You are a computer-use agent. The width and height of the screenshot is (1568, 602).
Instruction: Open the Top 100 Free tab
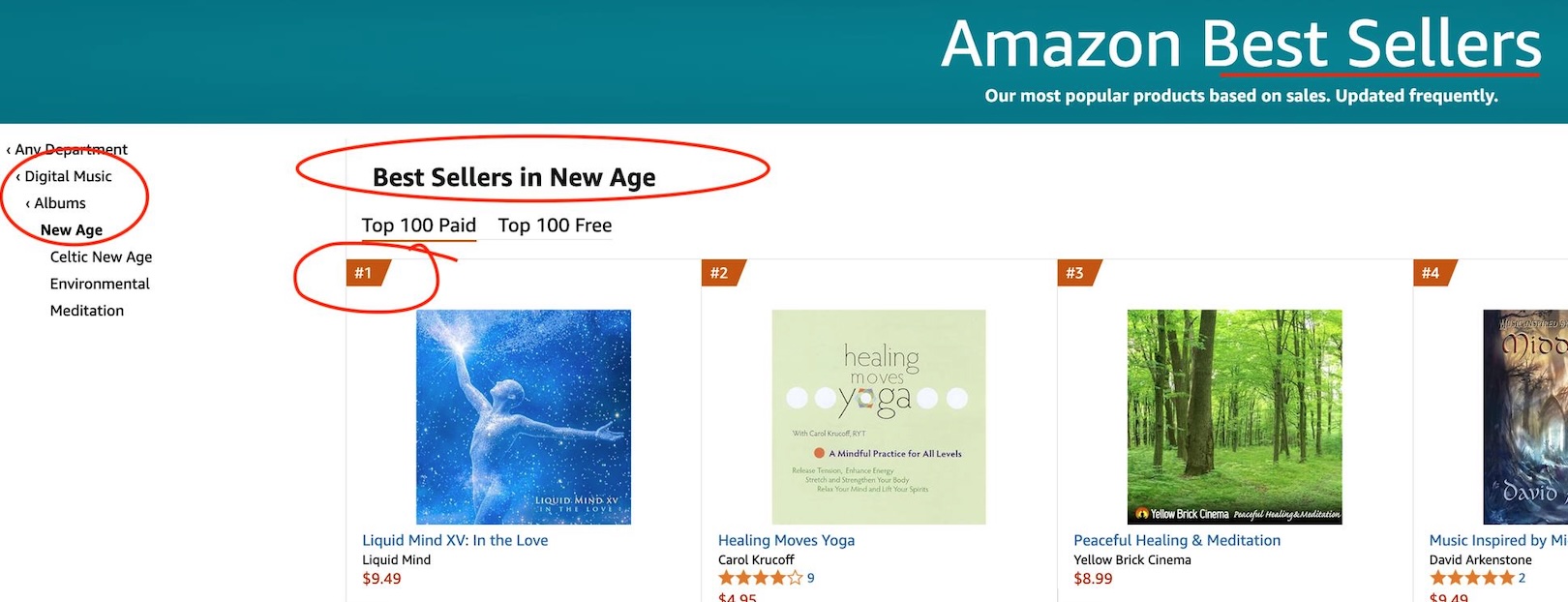click(554, 225)
